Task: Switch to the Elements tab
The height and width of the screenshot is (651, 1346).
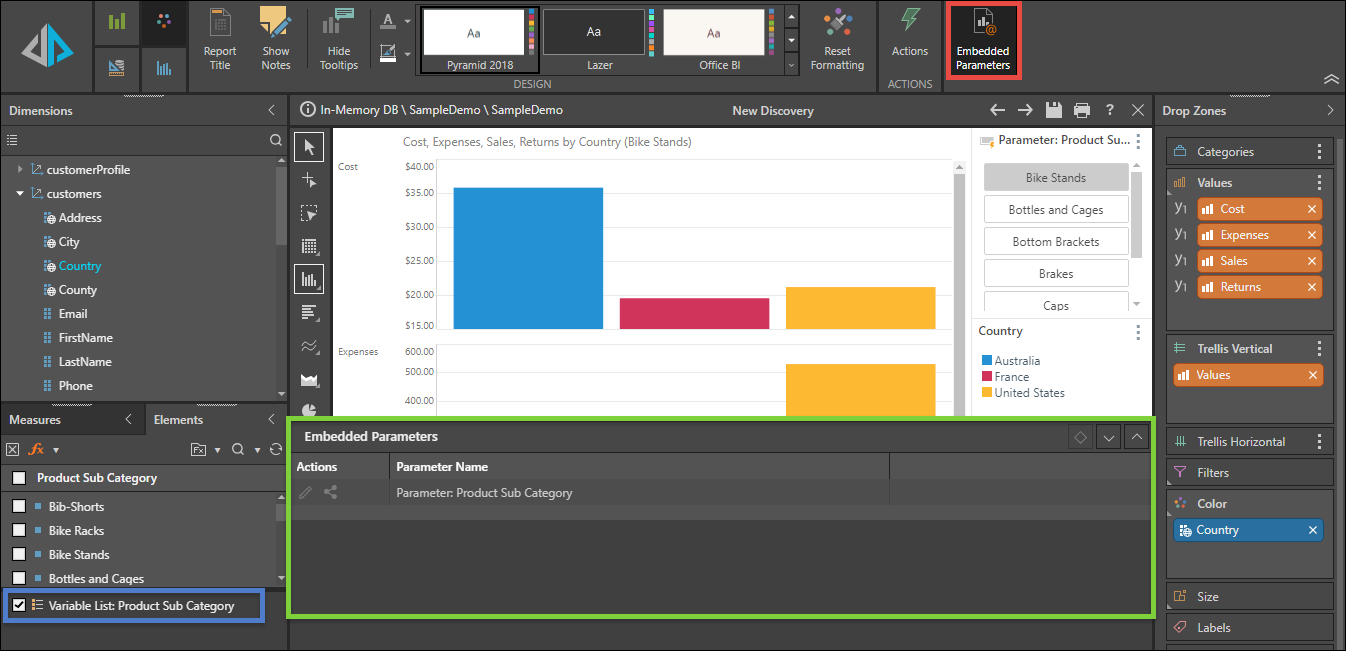Action: click(x=178, y=420)
